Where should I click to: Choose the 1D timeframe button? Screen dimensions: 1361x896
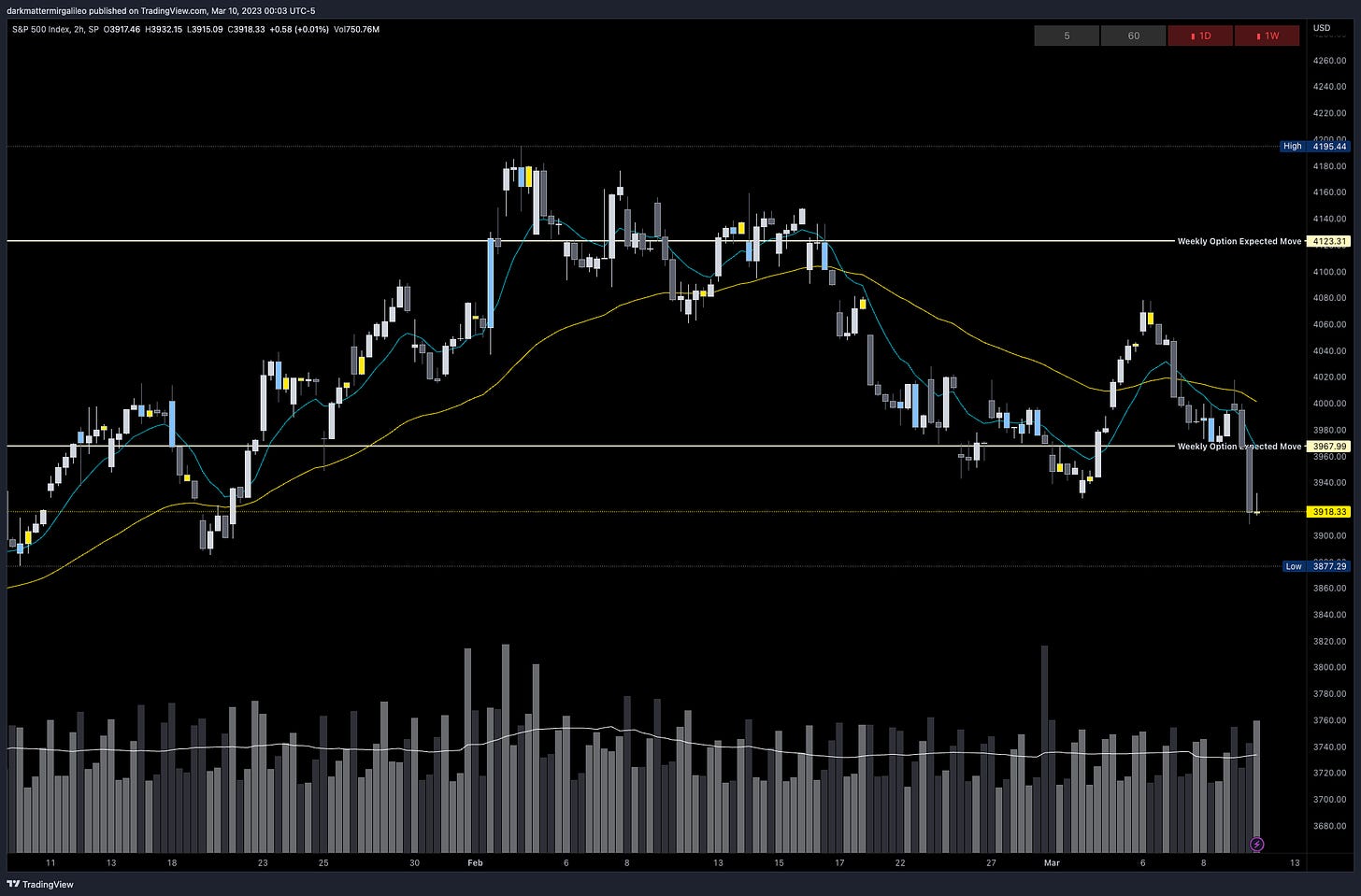pos(1200,36)
